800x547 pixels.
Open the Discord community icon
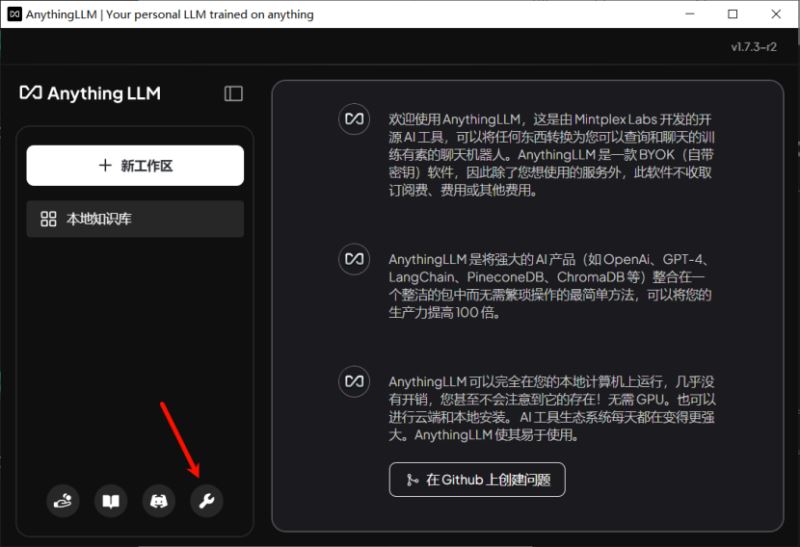pos(159,501)
